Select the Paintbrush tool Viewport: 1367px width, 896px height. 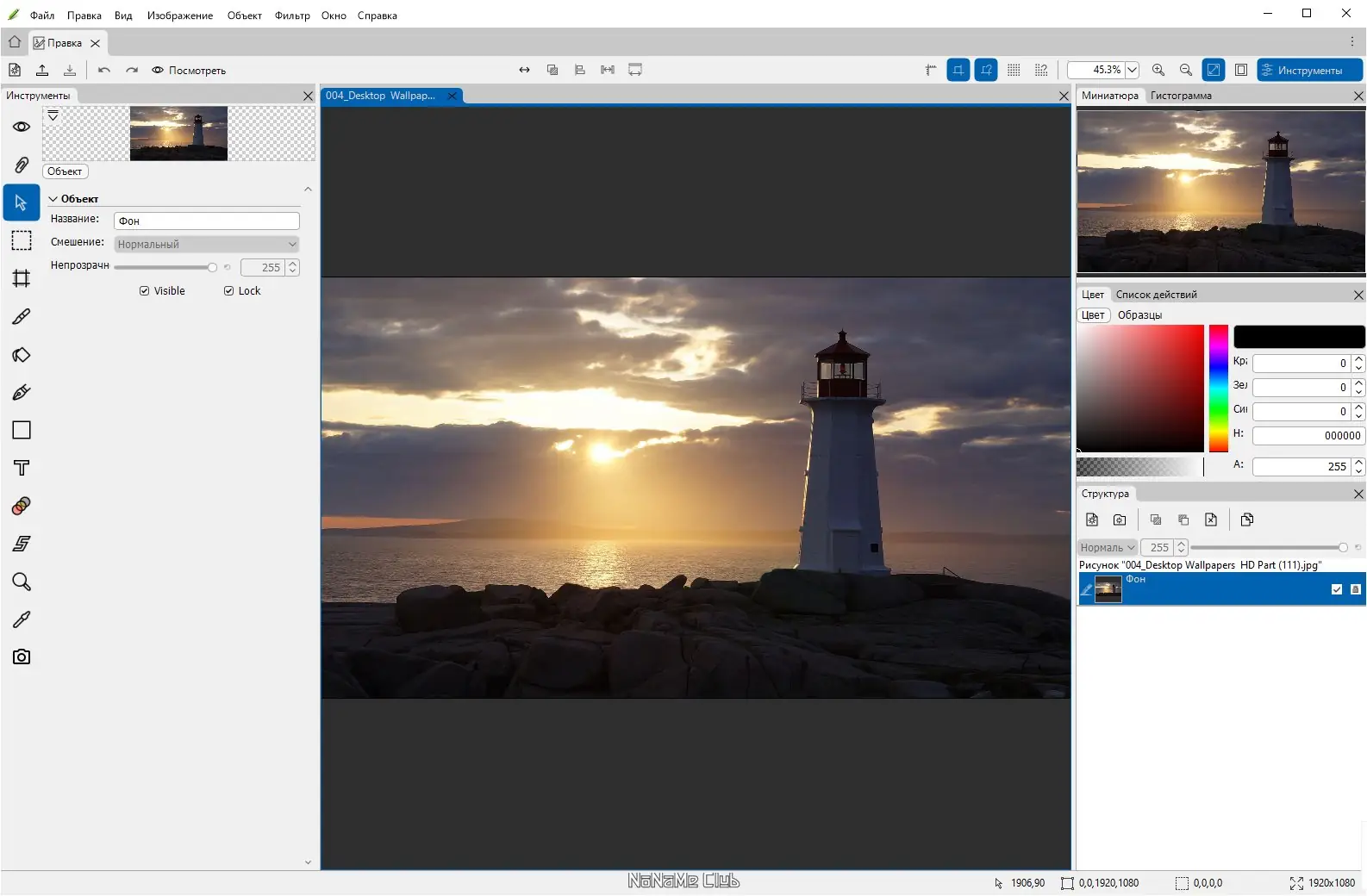22,316
